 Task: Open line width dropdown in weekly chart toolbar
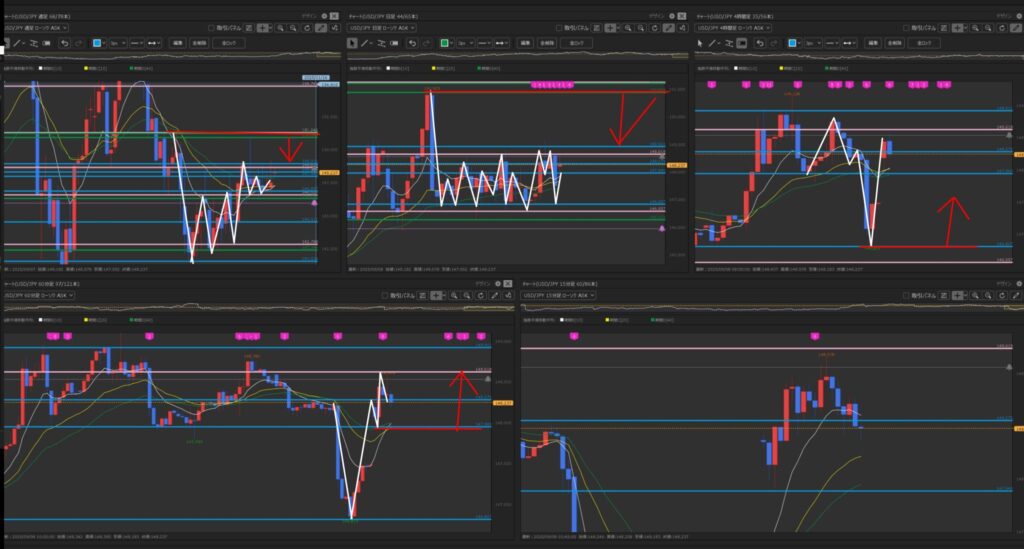point(117,43)
